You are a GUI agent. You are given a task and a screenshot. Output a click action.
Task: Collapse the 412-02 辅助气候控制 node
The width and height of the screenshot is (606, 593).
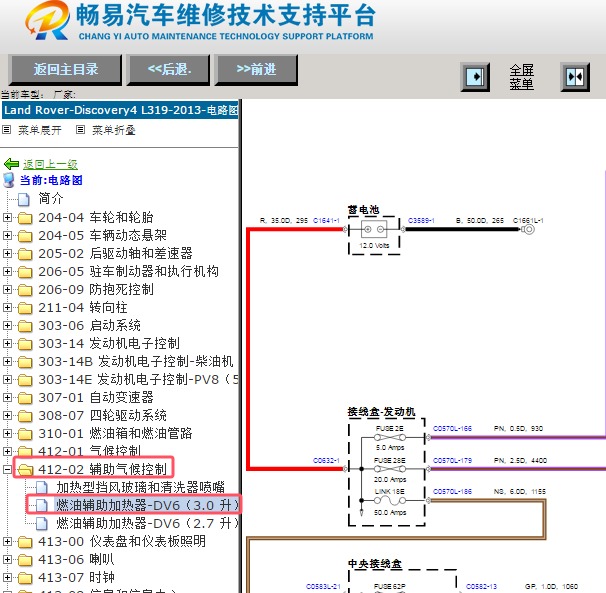7,469
